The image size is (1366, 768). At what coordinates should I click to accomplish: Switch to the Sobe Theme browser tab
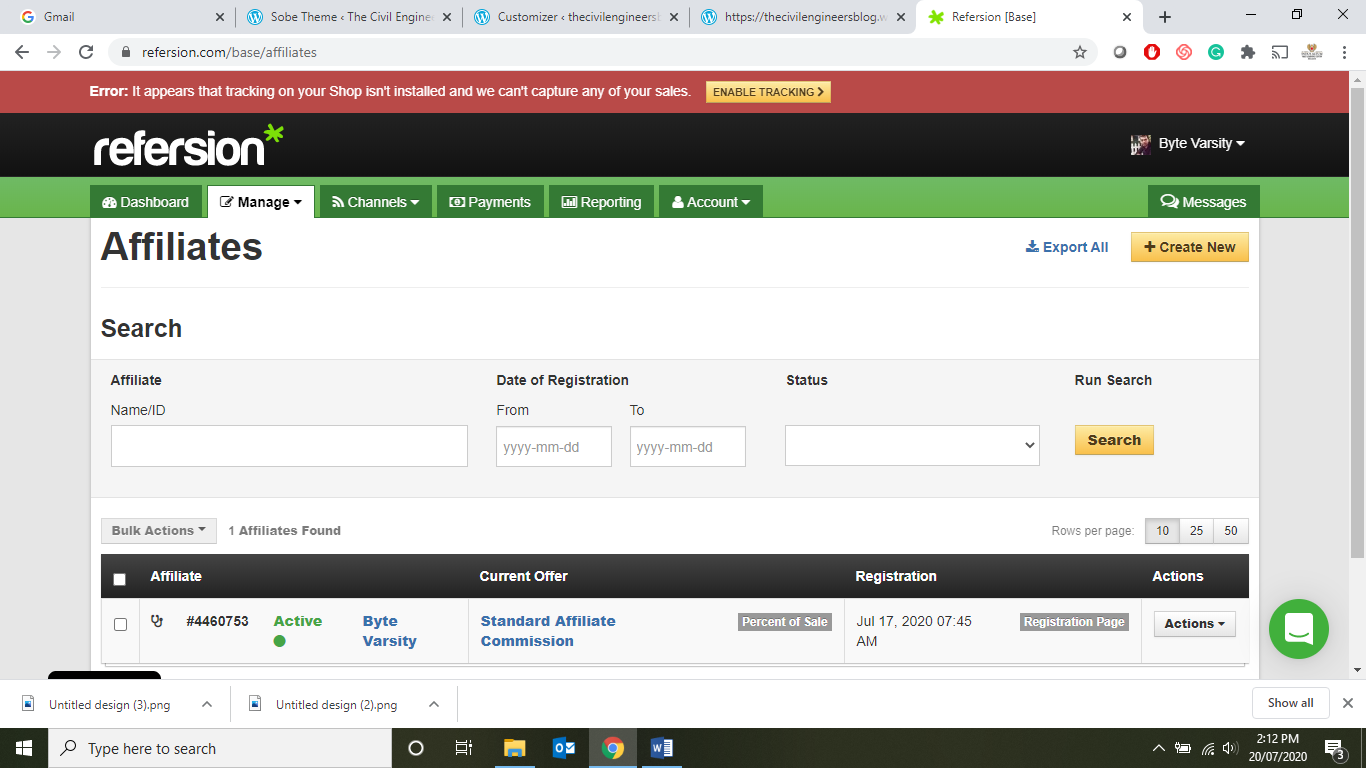pyautogui.click(x=349, y=17)
